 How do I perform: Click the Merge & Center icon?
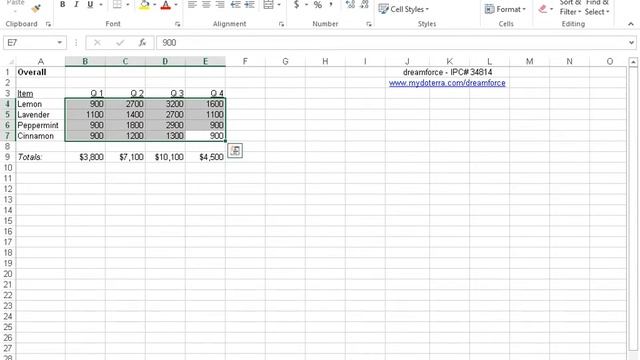268,4
